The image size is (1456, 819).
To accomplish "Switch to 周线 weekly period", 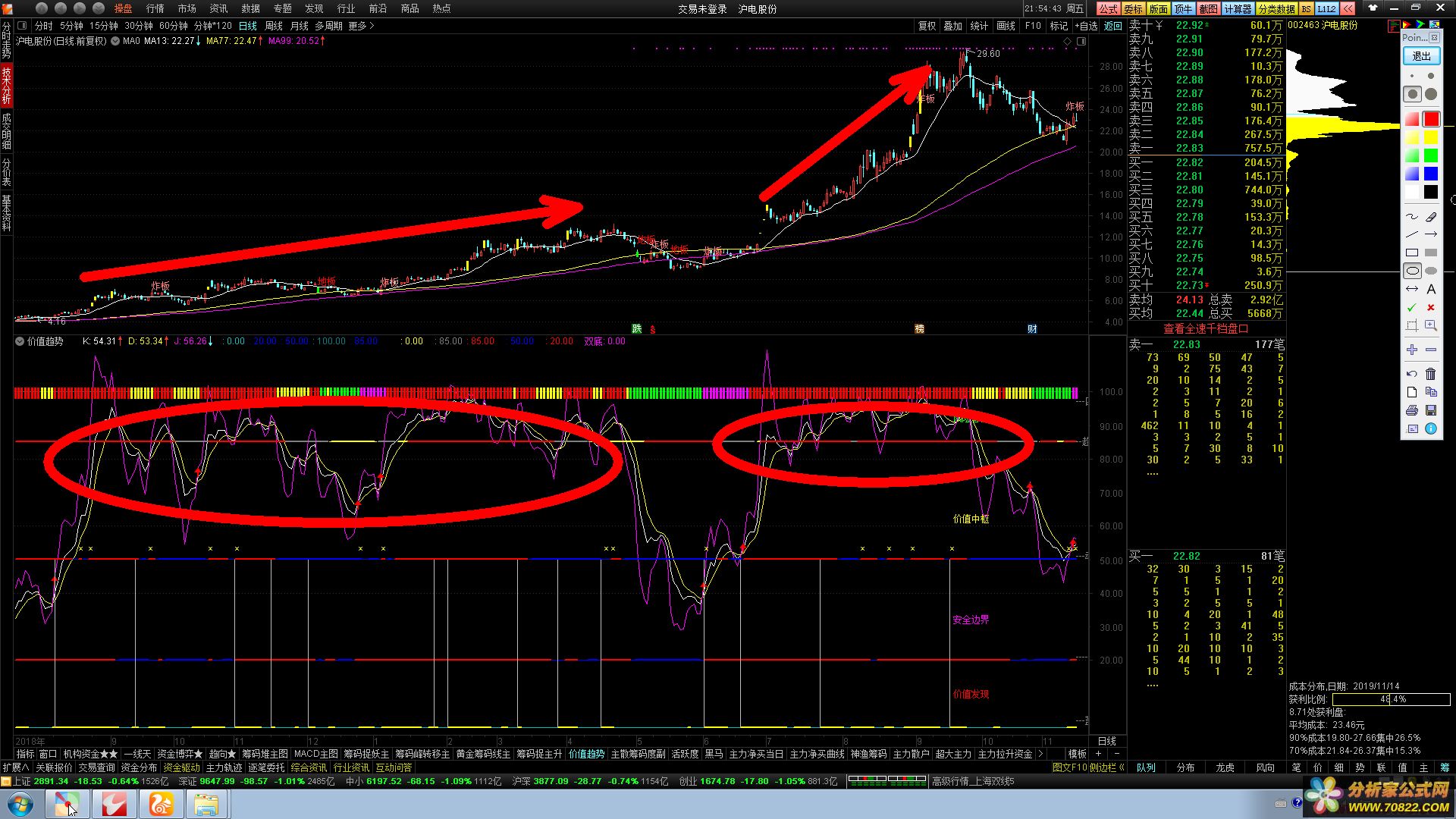I will 274,26.
